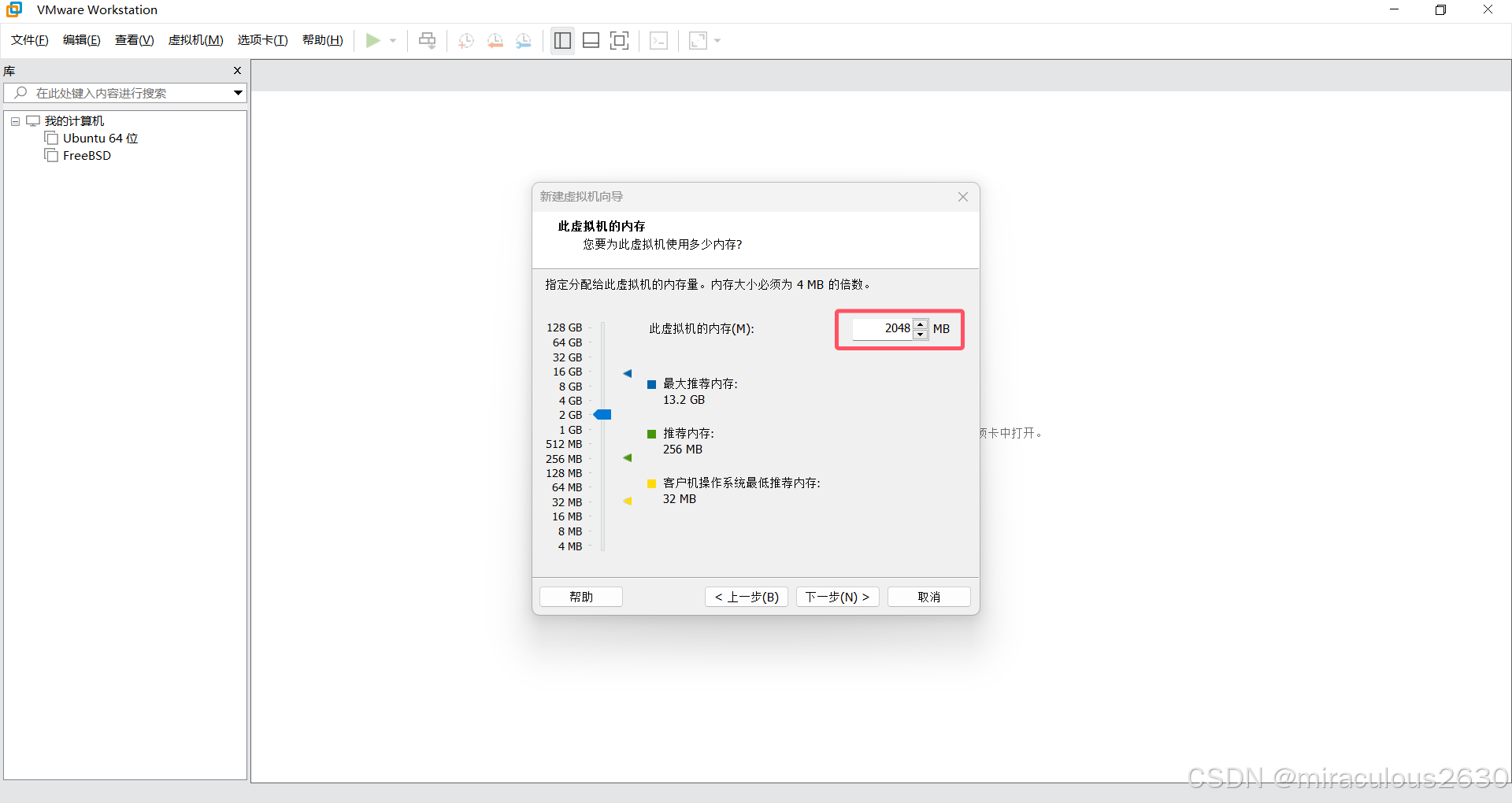Screen dimensions: 1512x803
Task: Click the Revert to Snapshot icon
Action: (495, 40)
